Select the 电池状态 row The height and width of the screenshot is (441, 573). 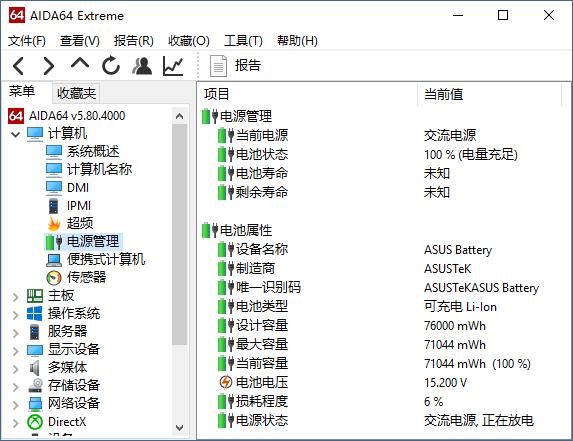click(x=383, y=154)
